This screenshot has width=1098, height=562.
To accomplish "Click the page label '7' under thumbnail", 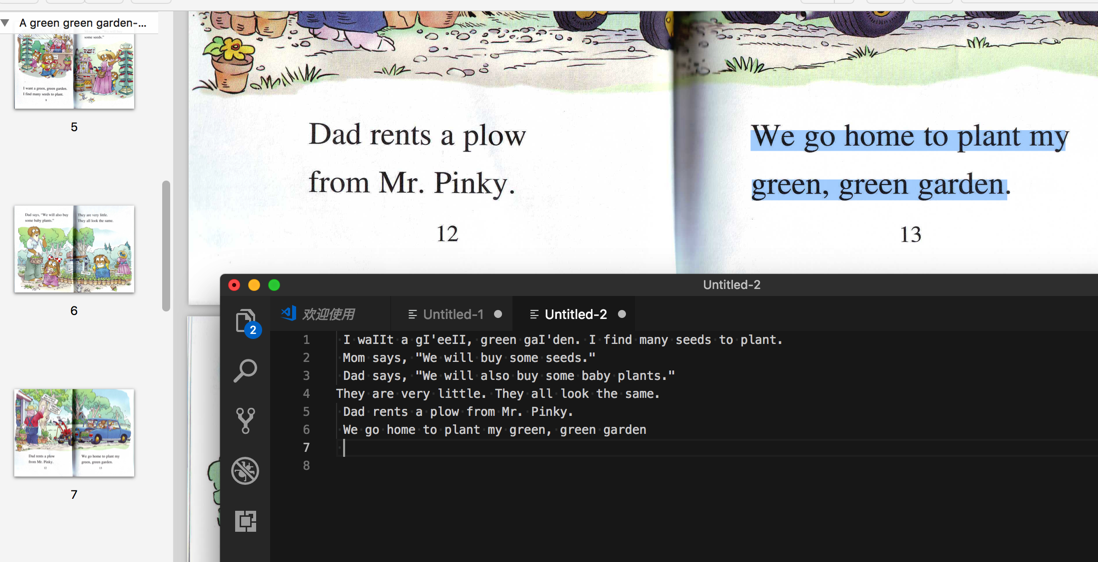I will tap(74, 495).
